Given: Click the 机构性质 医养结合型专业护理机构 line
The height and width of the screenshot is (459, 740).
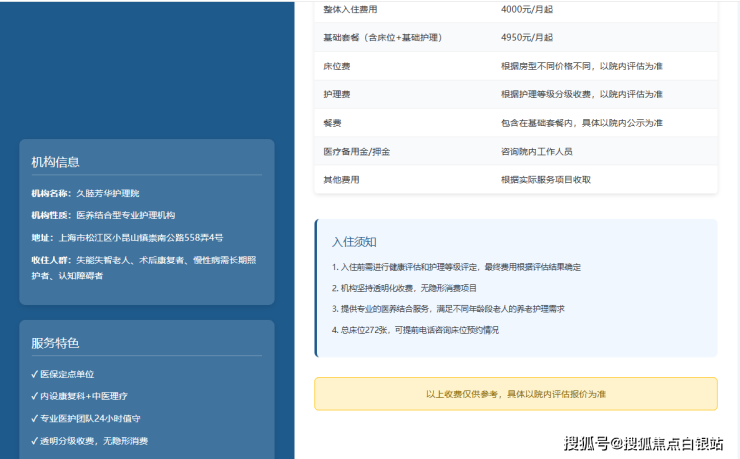Looking at the screenshot, I should pyautogui.click(x=103, y=216).
